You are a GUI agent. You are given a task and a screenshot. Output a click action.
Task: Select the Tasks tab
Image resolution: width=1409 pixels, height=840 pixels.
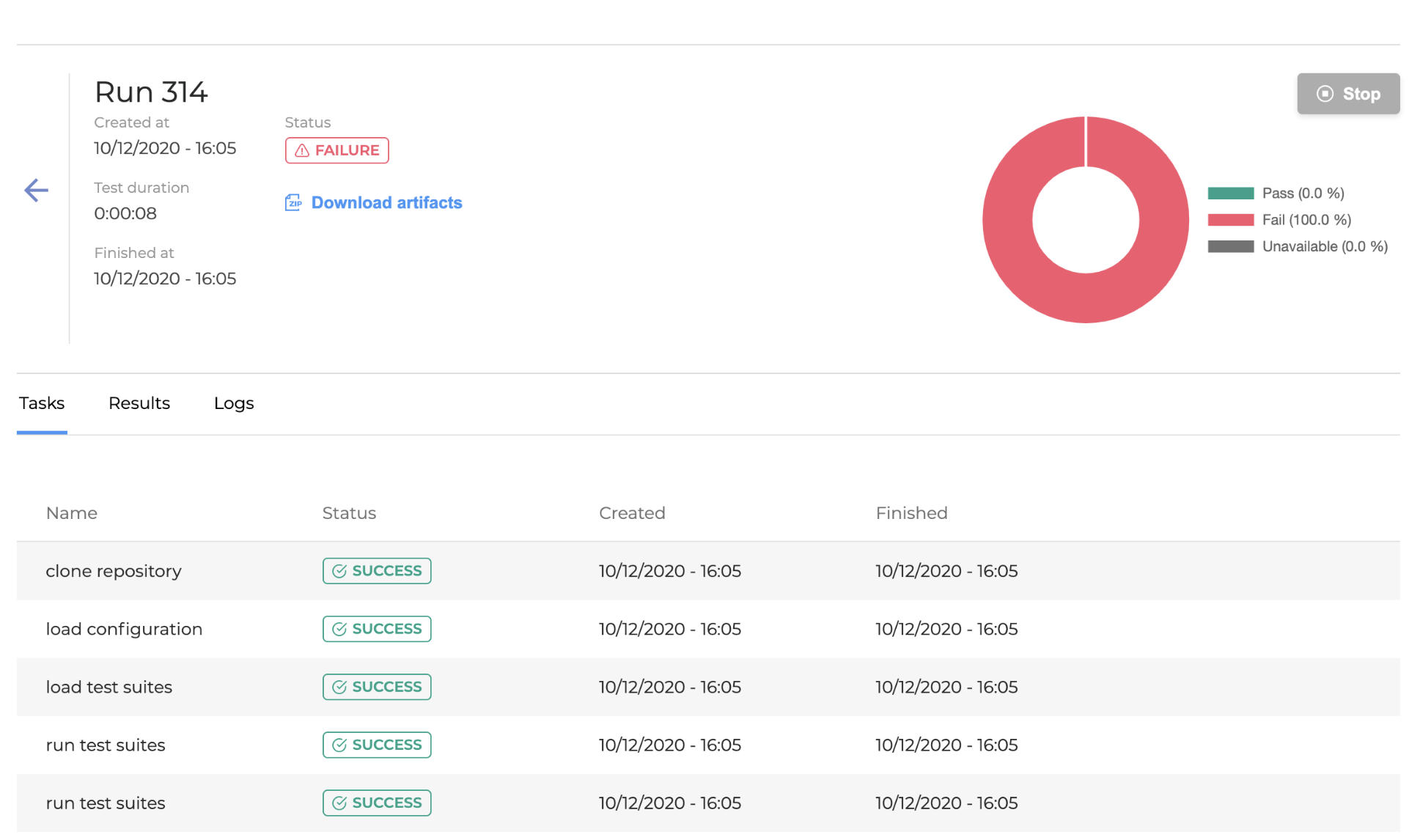tap(42, 403)
